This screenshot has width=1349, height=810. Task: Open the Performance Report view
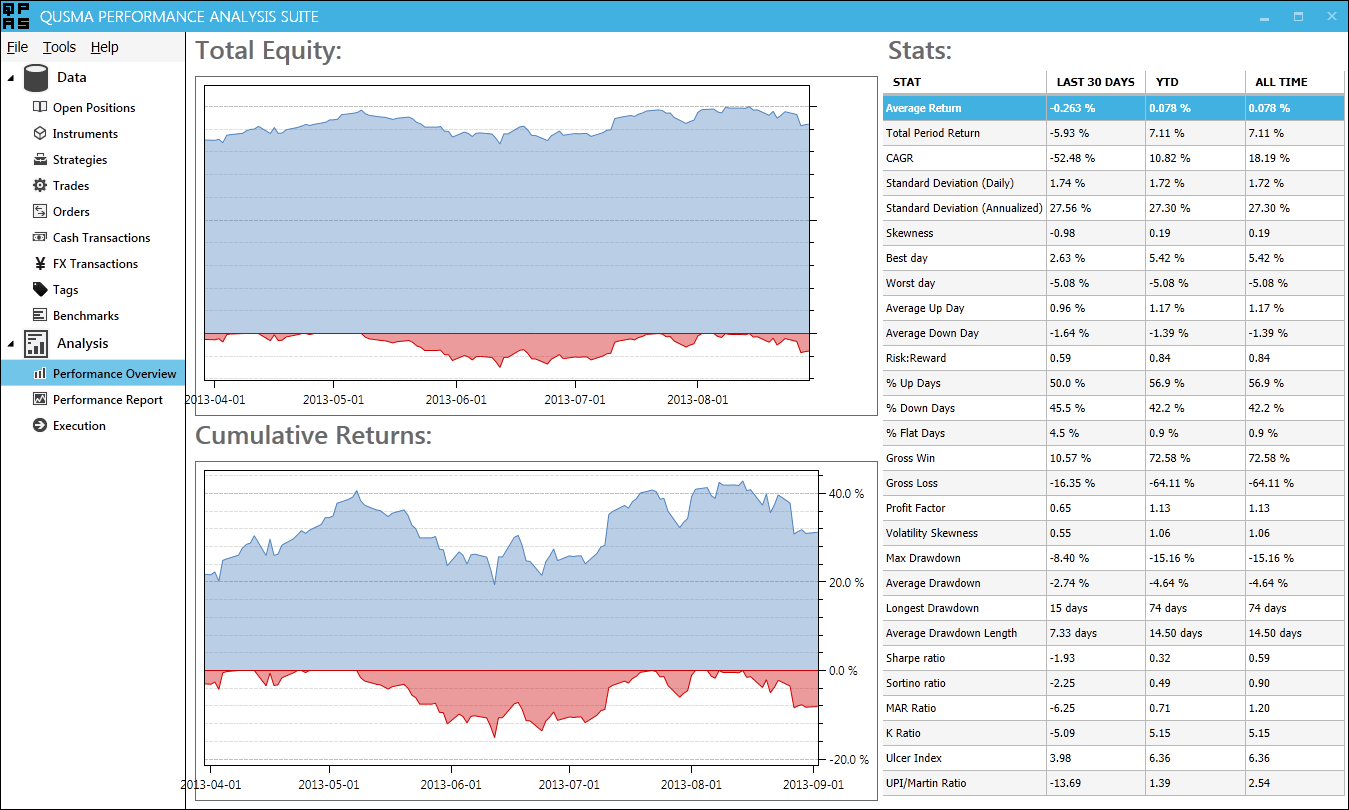pos(107,399)
